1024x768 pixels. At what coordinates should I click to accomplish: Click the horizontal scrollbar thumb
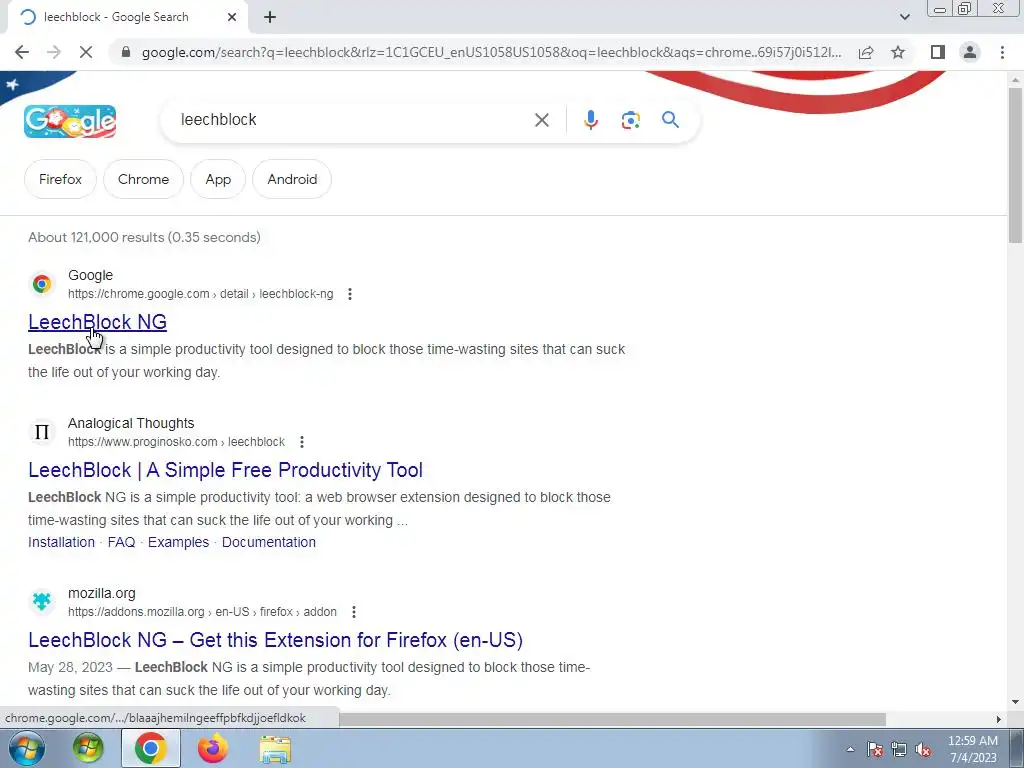pos(613,719)
